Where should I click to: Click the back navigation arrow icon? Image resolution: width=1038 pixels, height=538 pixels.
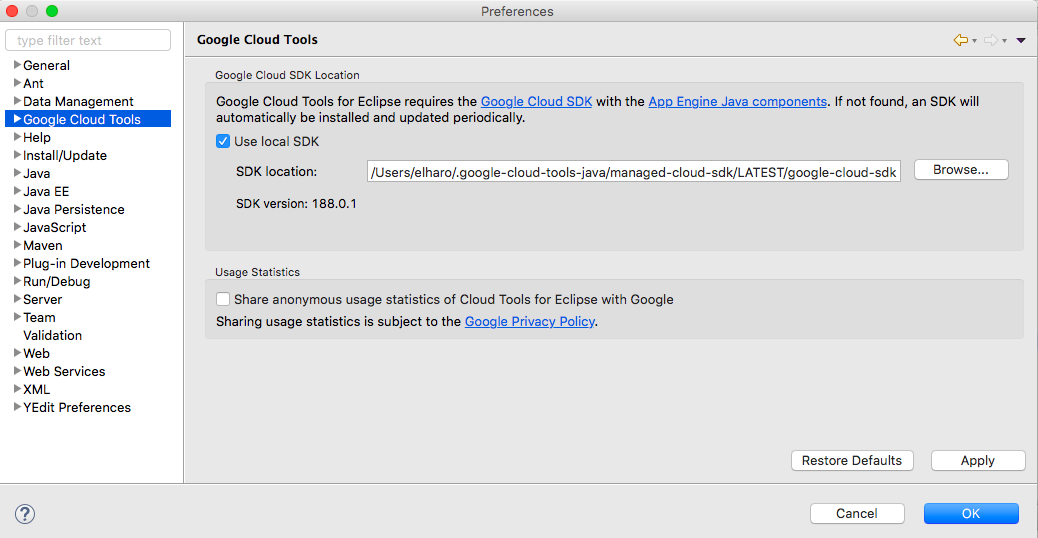point(960,40)
